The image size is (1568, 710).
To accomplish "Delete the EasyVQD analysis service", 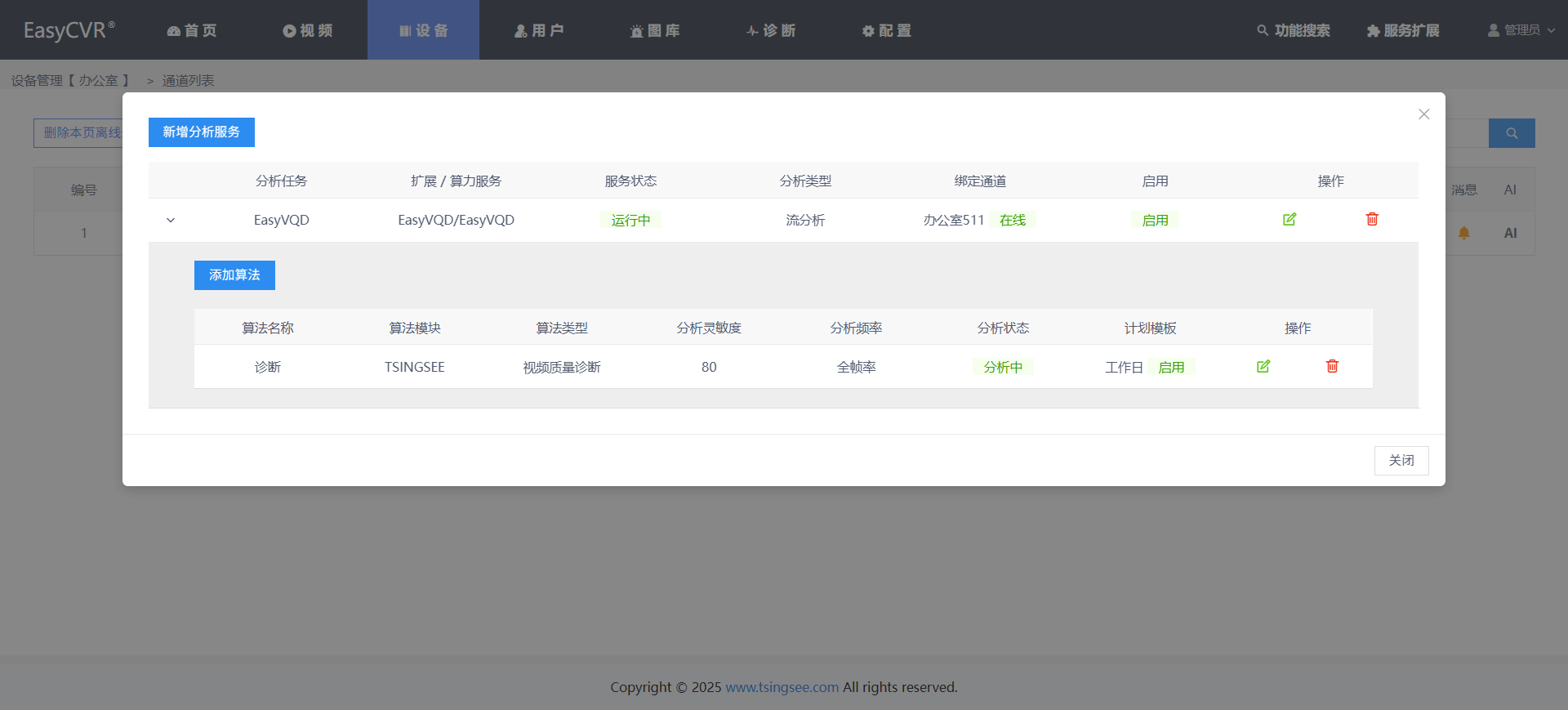I will click(x=1372, y=219).
